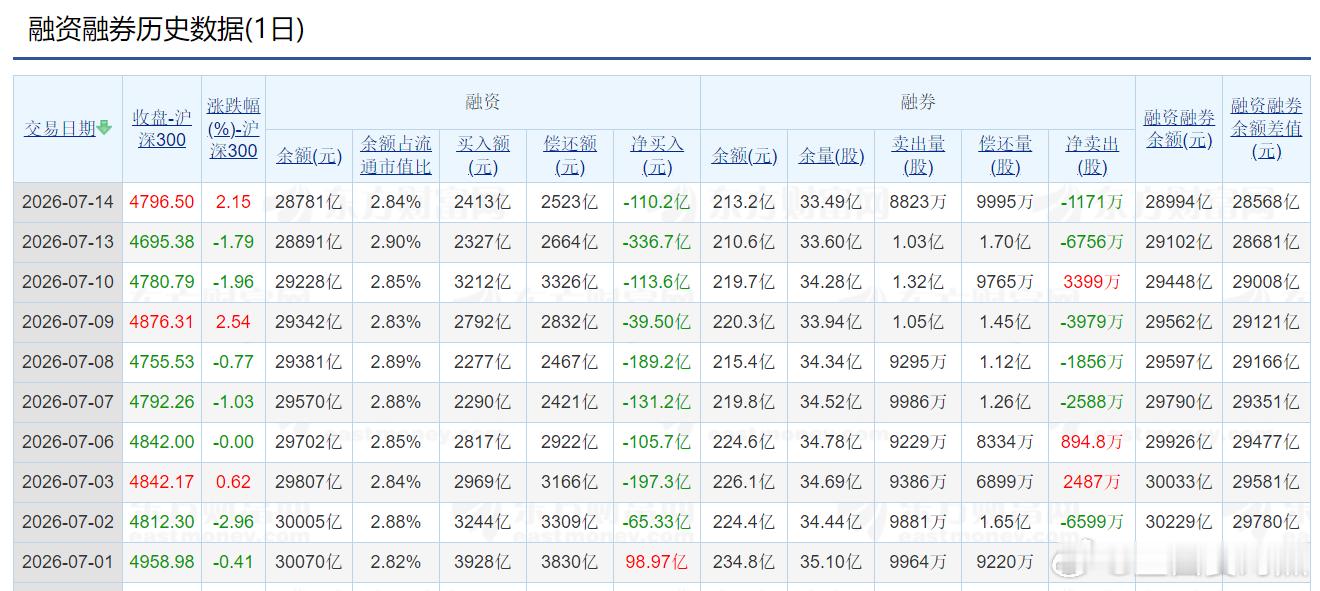The image size is (1320, 591).
Task: Click the 涨跌幅(%)-沪深300 header link
Action: 233,128
